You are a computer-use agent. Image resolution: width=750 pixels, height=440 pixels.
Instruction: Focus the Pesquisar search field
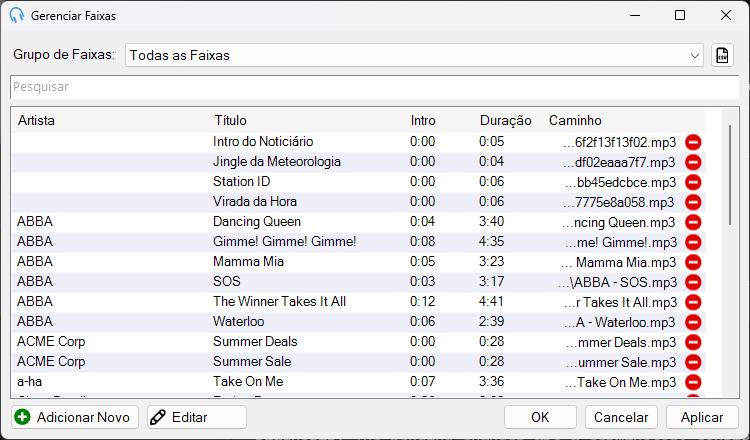[x=375, y=87]
